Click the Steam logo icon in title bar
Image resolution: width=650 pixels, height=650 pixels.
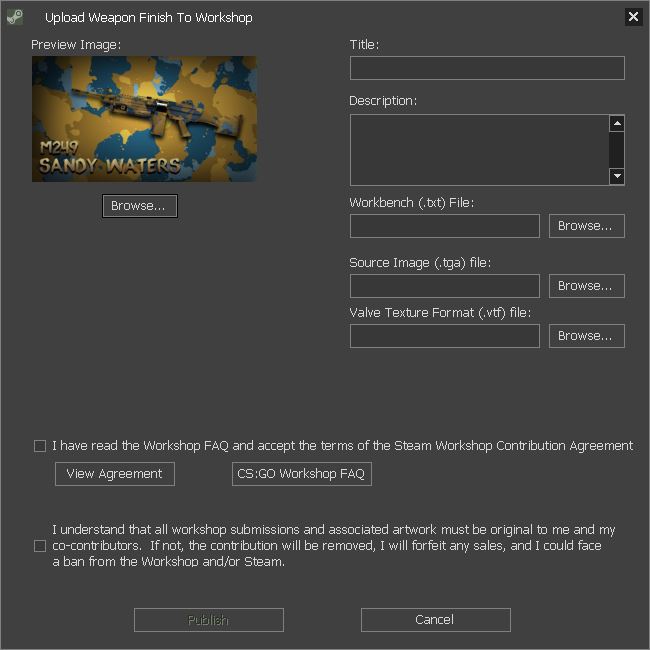[15, 17]
